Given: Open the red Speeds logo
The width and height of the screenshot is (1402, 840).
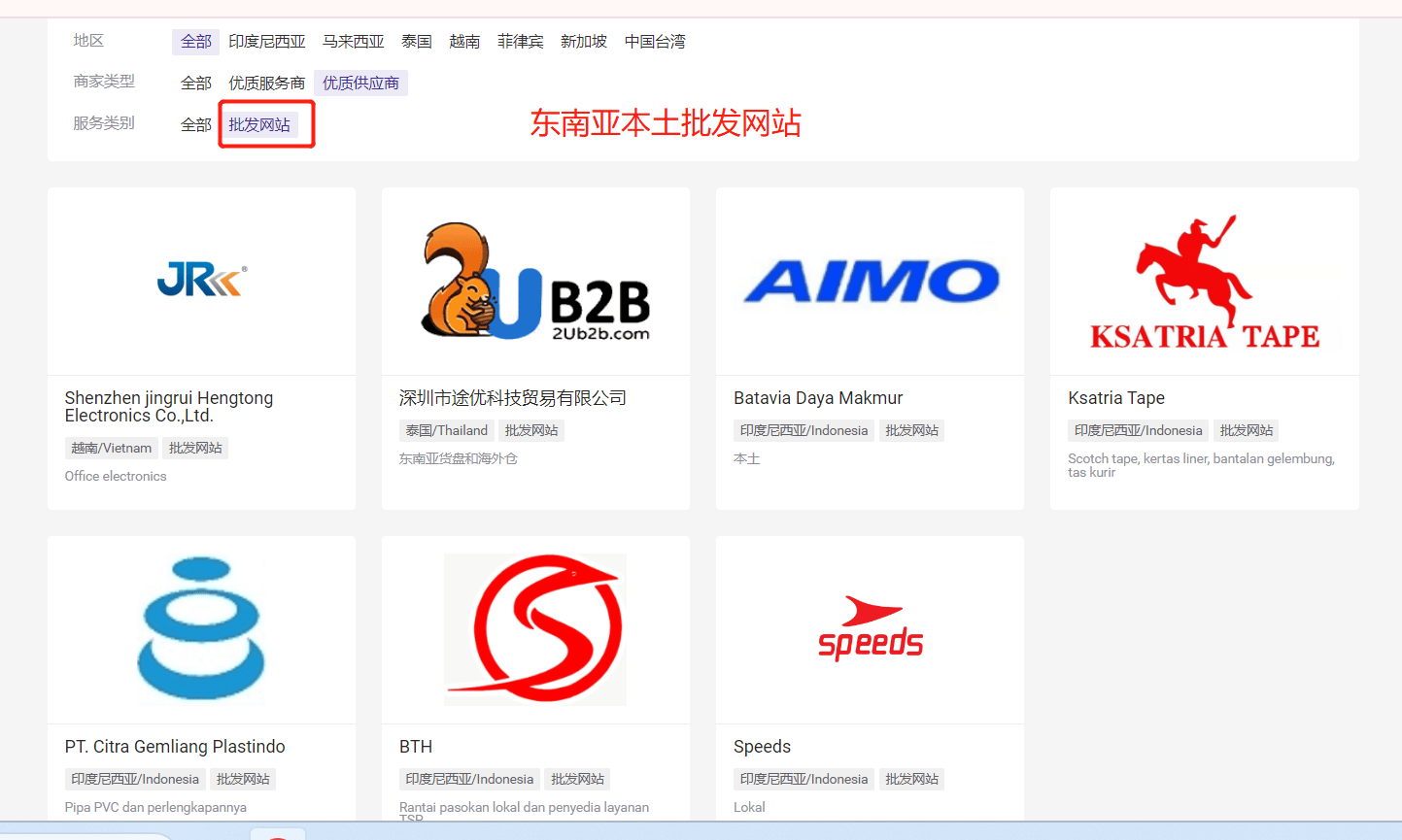Looking at the screenshot, I should tap(871, 629).
